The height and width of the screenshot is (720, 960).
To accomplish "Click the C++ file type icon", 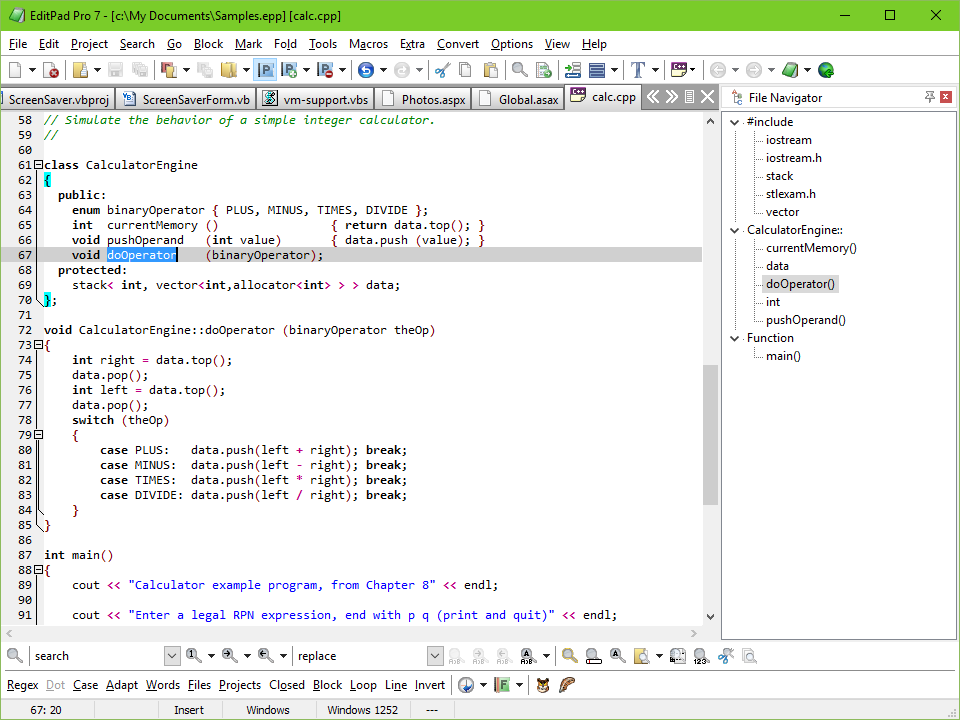I will [679, 70].
